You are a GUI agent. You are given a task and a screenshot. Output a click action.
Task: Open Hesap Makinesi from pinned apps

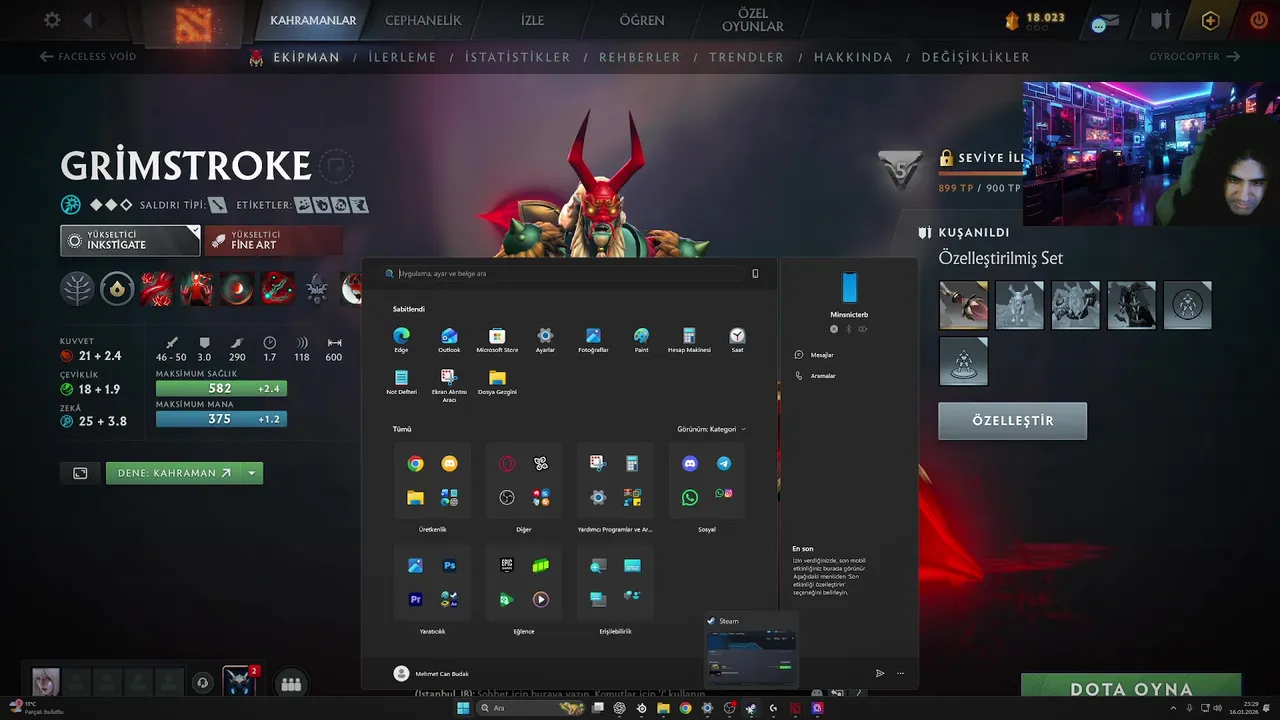pyautogui.click(x=689, y=340)
